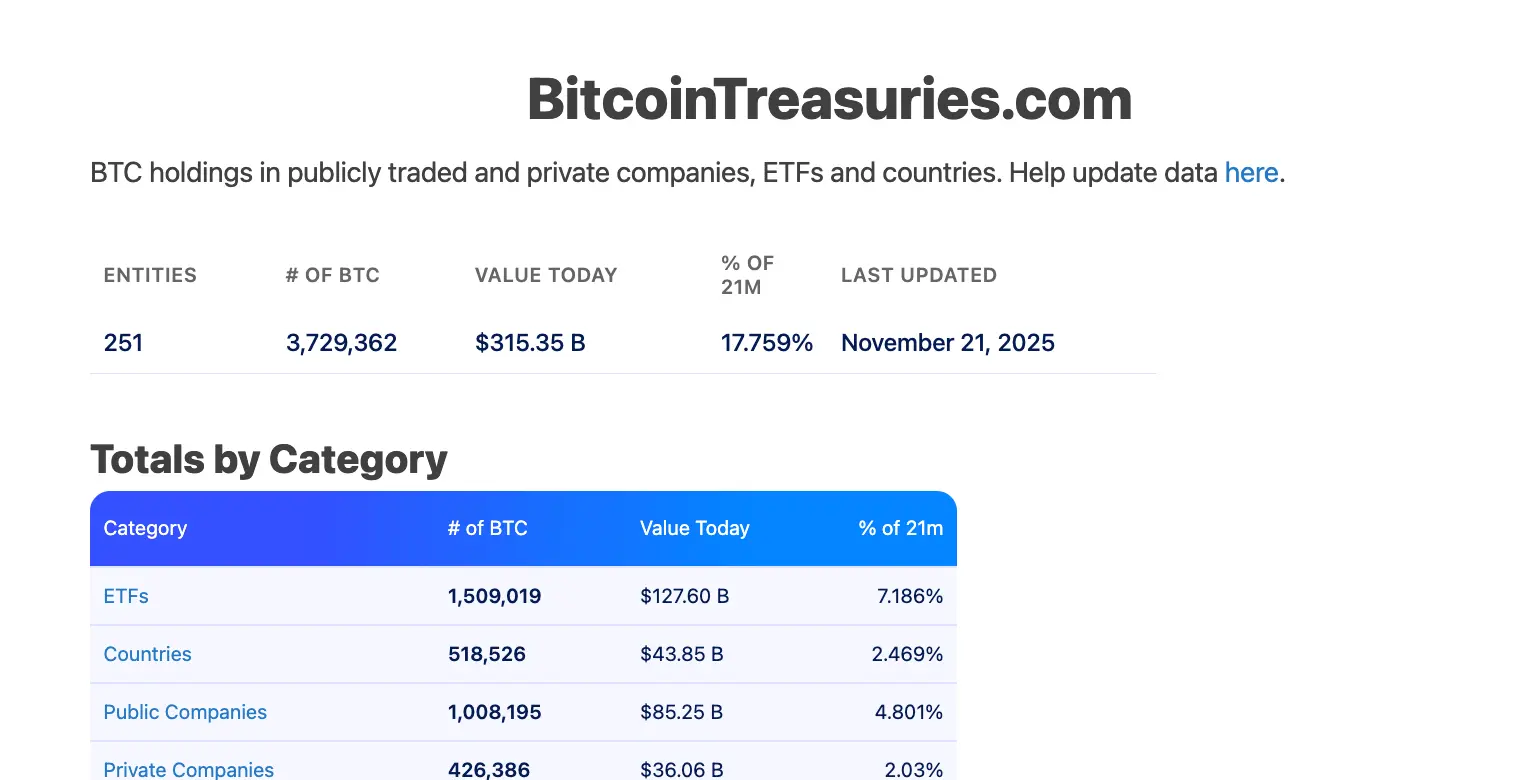Viewport: 1530px width, 780px height.
Task: Sort table by the % of 21m header
Action: [x=901, y=528]
